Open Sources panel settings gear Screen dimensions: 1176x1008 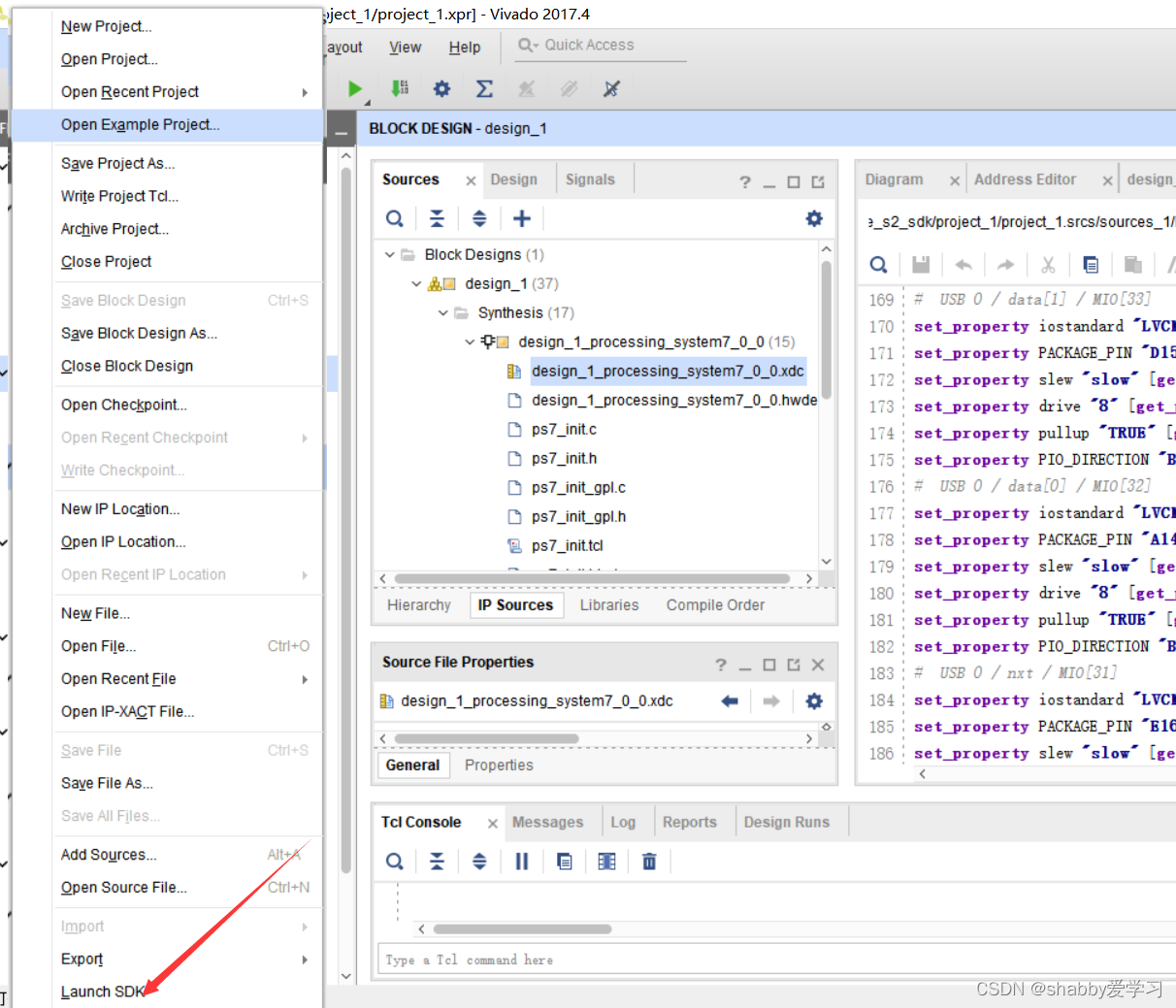coord(814,218)
